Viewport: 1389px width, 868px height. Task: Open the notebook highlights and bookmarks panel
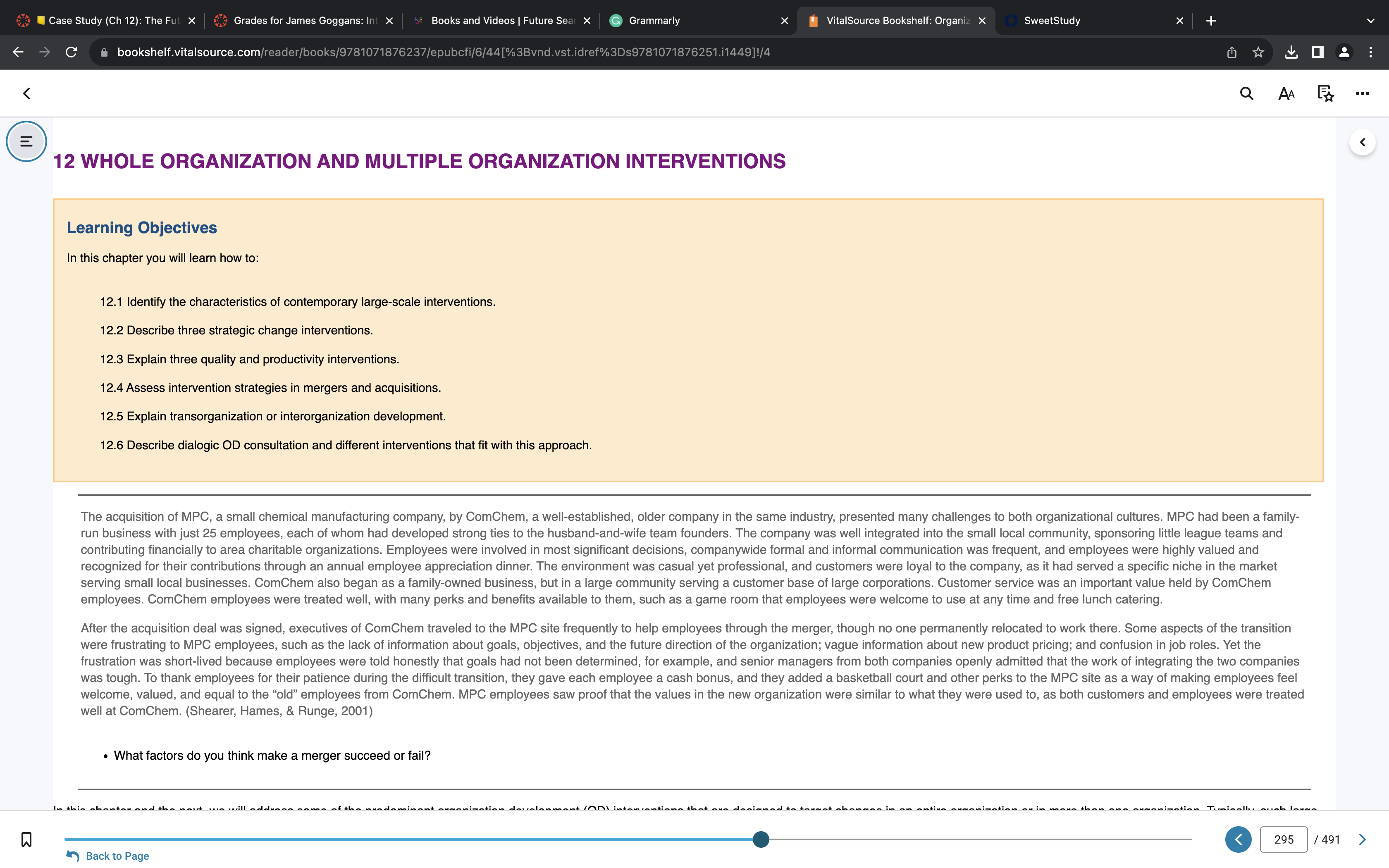pos(1325,93)
